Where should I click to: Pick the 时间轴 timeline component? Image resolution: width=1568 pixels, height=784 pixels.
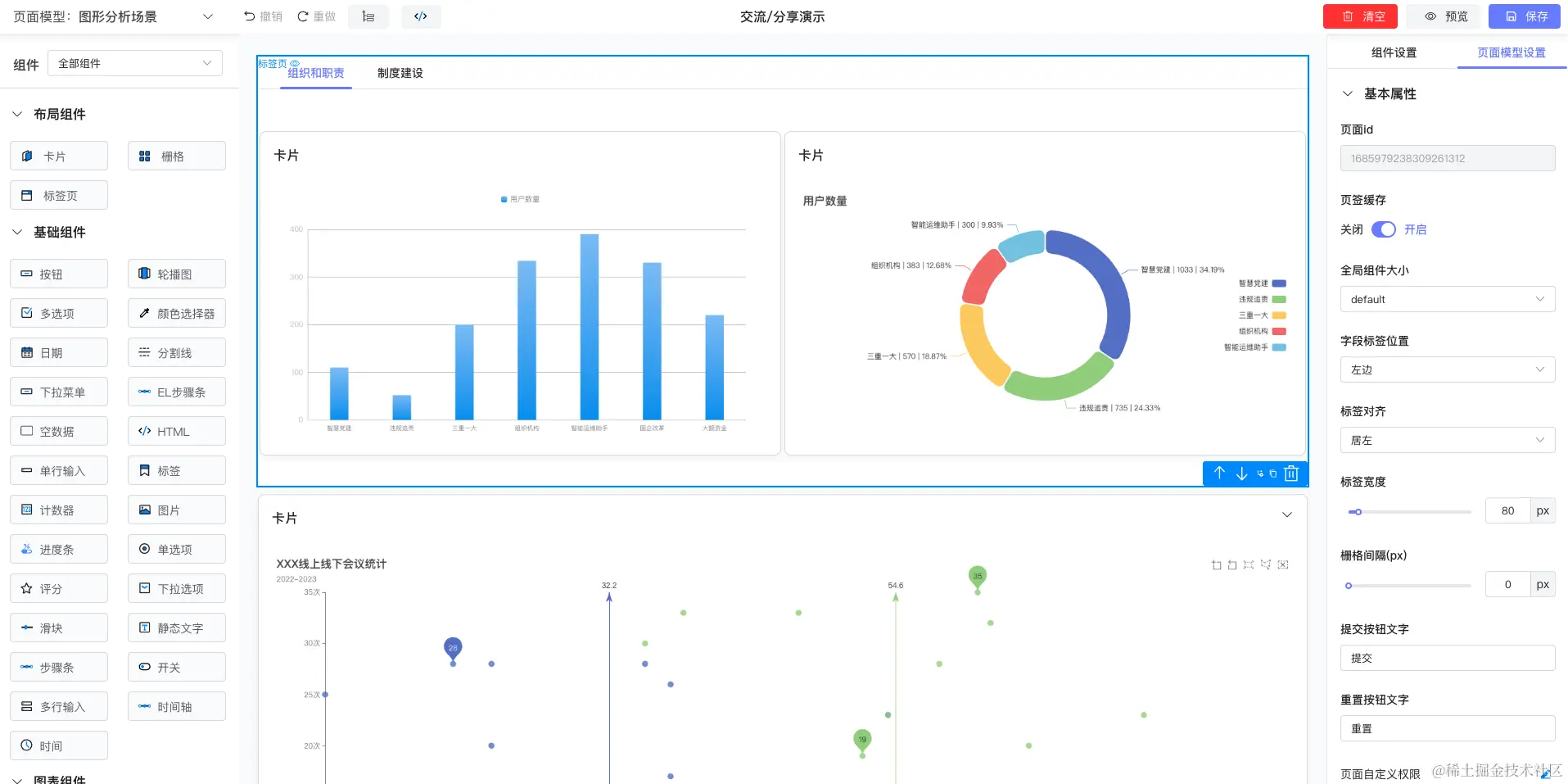[x=177, y=706]
